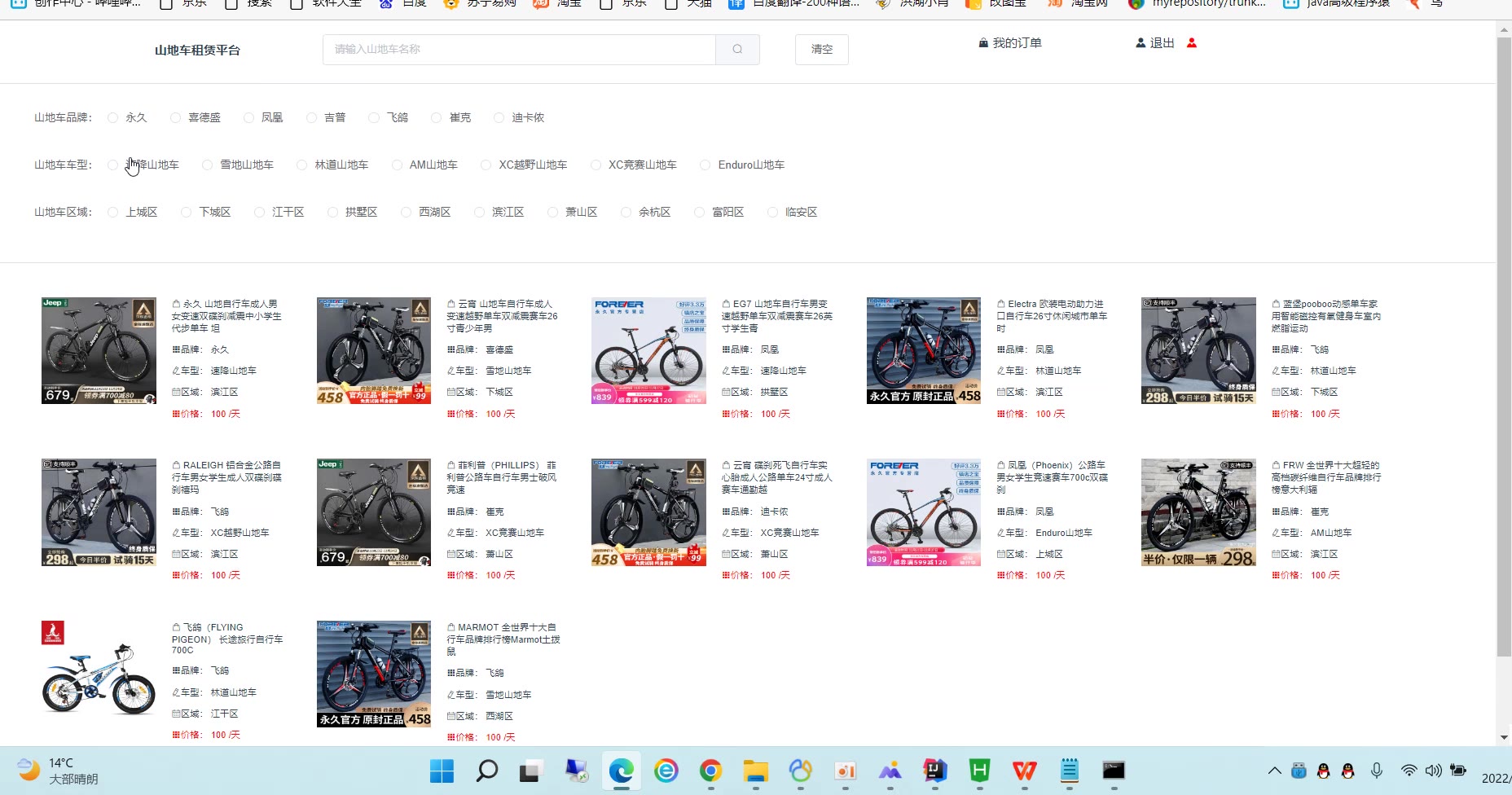Screen dimensions: 1512x795
Task: Select 余杭区 area radio button
Action: click(x=626, y=213)
